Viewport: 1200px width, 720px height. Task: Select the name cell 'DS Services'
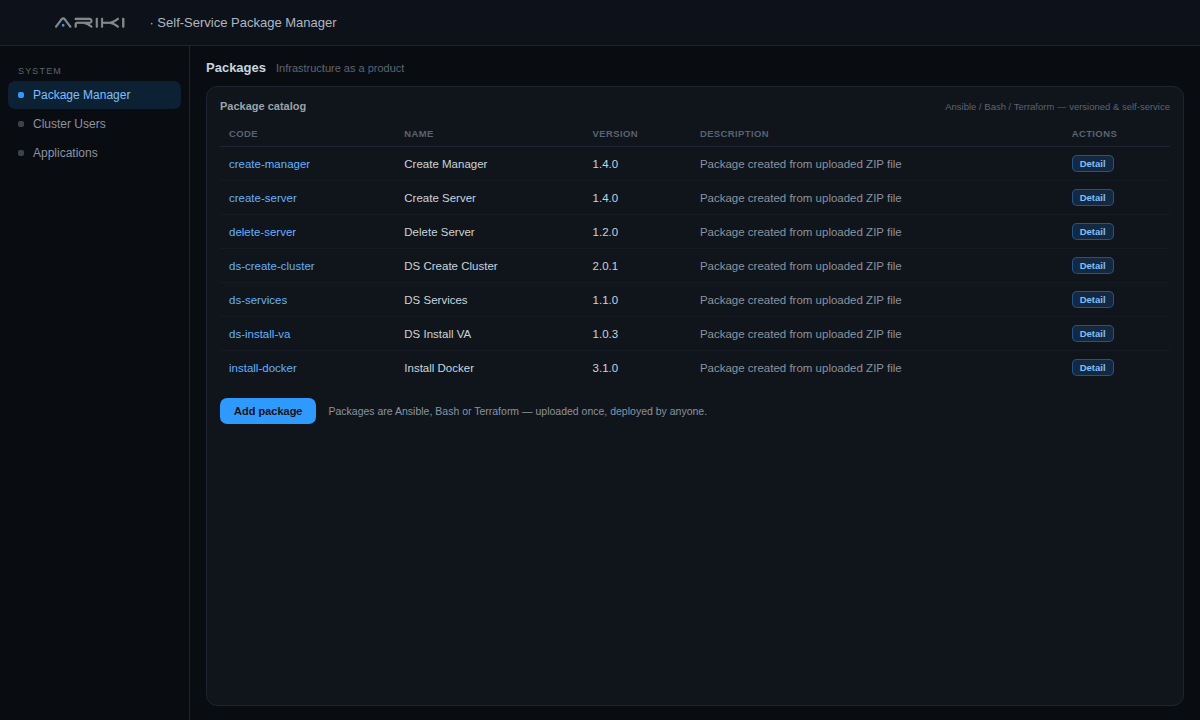tap(436, 300)
